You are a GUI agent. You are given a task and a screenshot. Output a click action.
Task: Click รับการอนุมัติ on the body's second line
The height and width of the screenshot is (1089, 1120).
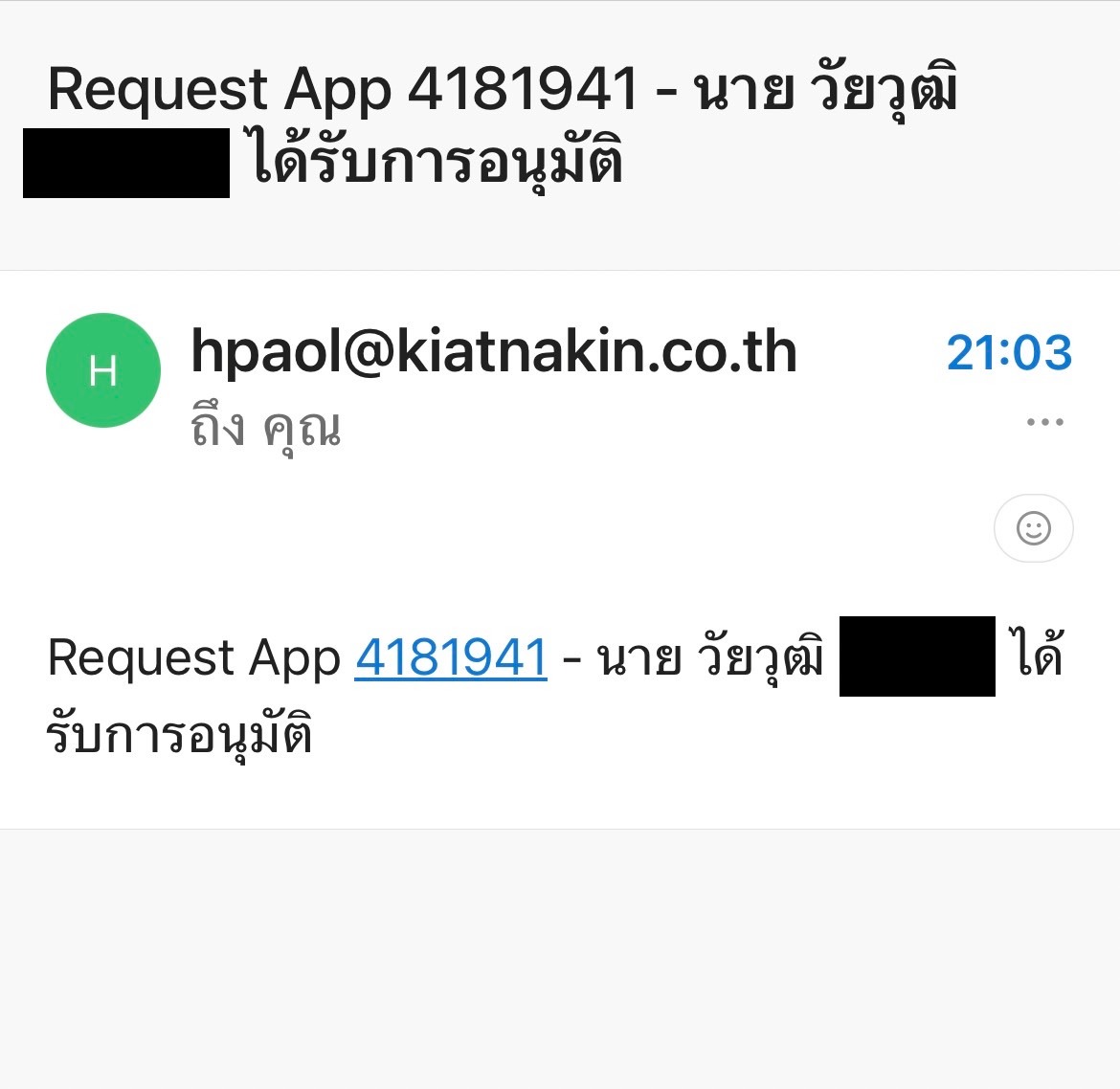[179, 733]
